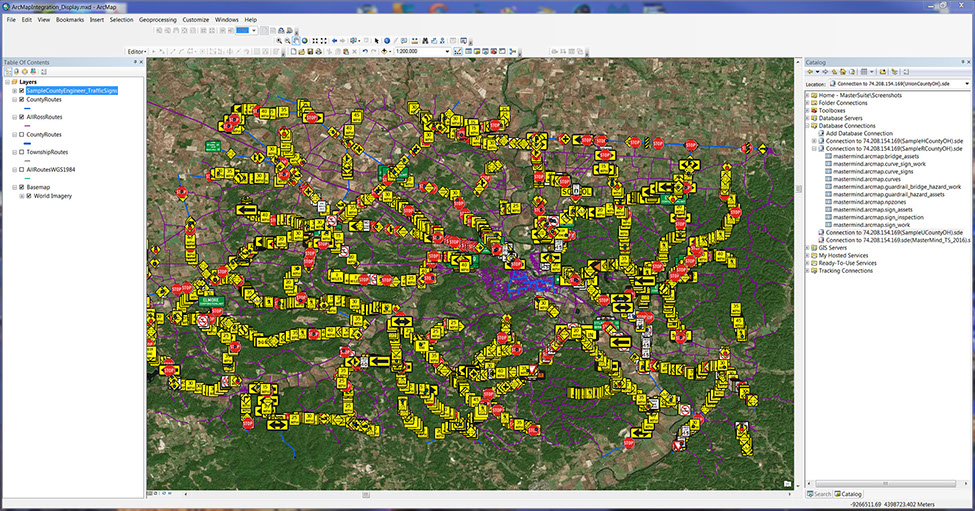Viewport: 975px width, 511px height.
Task: Click blue line symbol under CountyRoutes
Action: tap(25, 108)
